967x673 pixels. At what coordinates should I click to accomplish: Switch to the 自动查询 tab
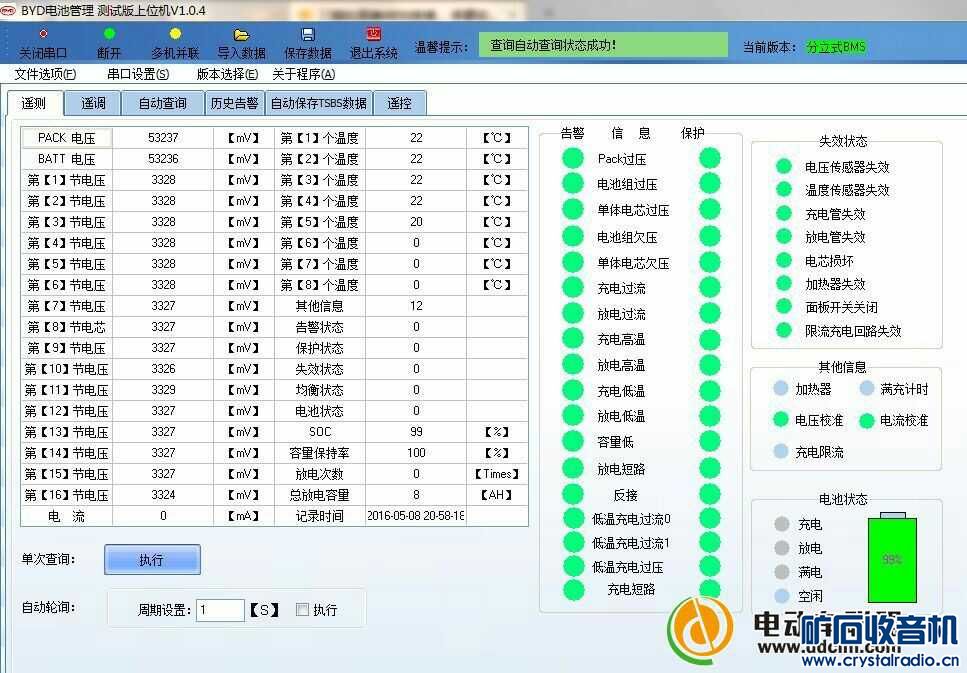click(163, 103)
